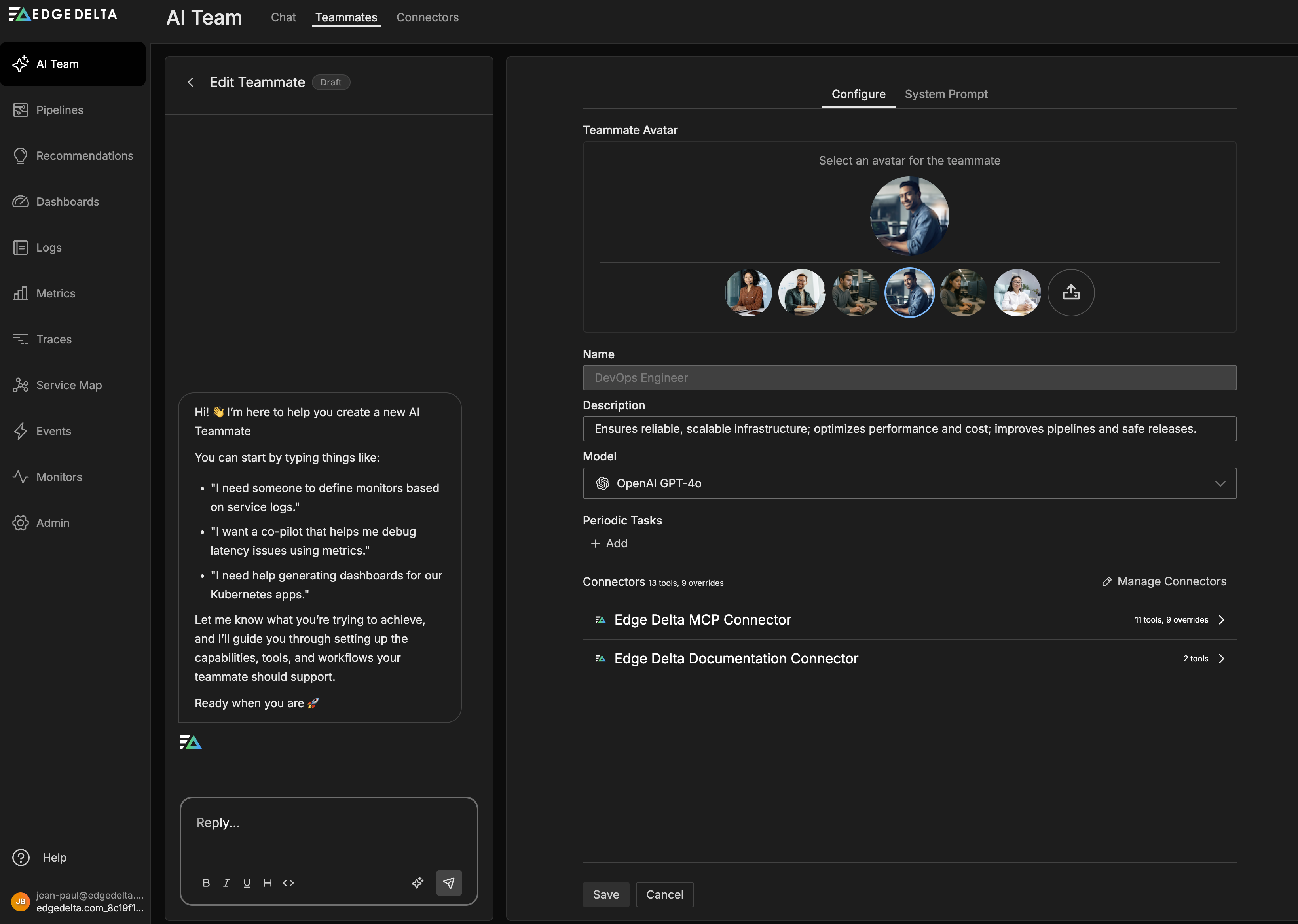Click the Manage Connectors link
The image size is (1298, 924).
tap(1164, 581)
